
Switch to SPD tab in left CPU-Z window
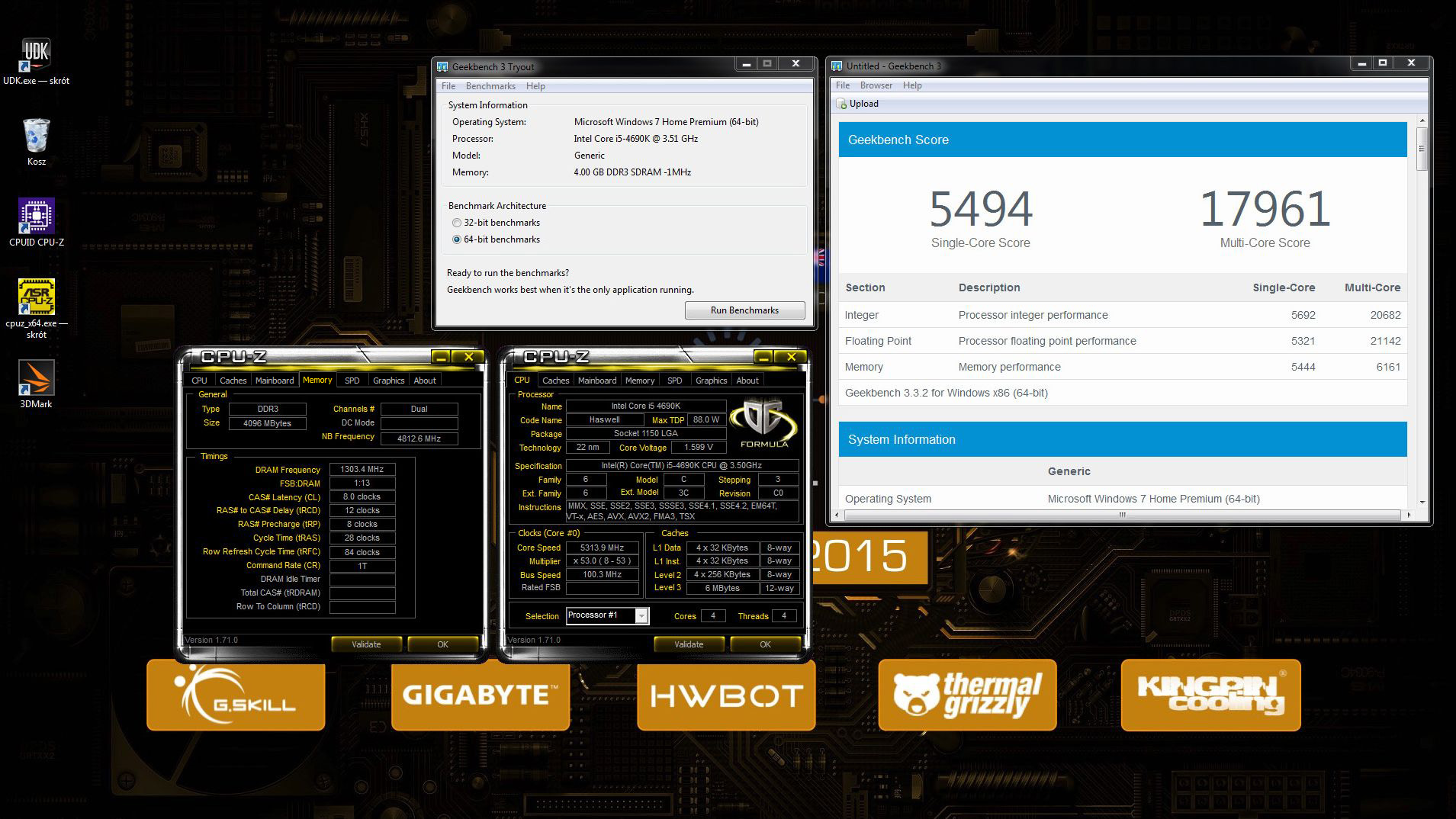(352, 381)
